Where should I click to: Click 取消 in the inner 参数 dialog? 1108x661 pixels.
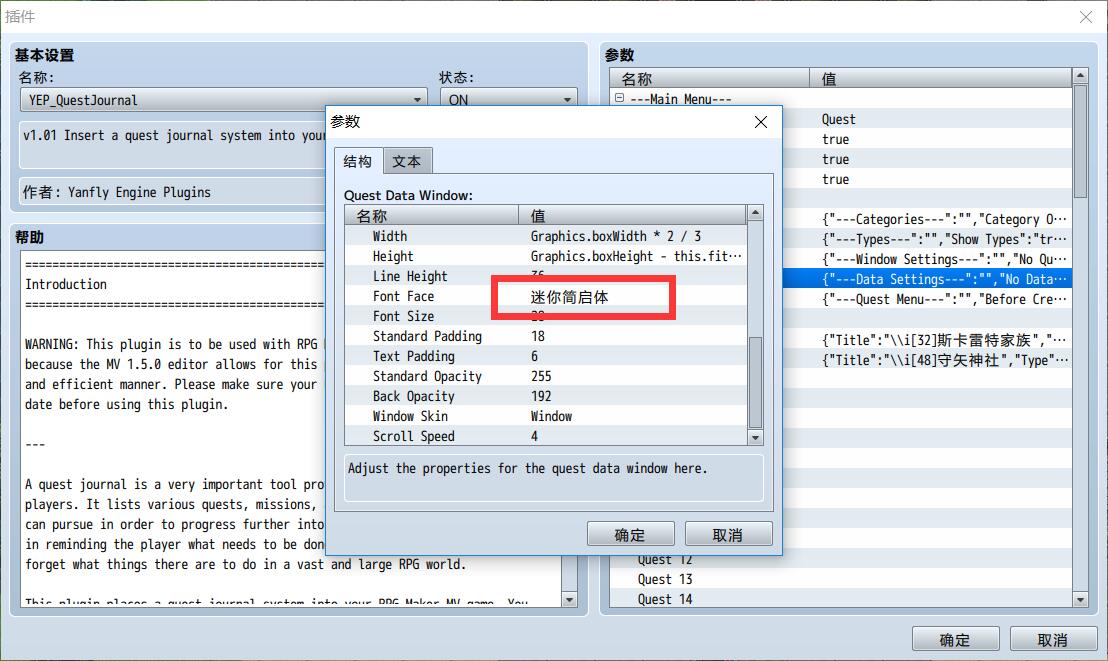[x=728, y=534]
